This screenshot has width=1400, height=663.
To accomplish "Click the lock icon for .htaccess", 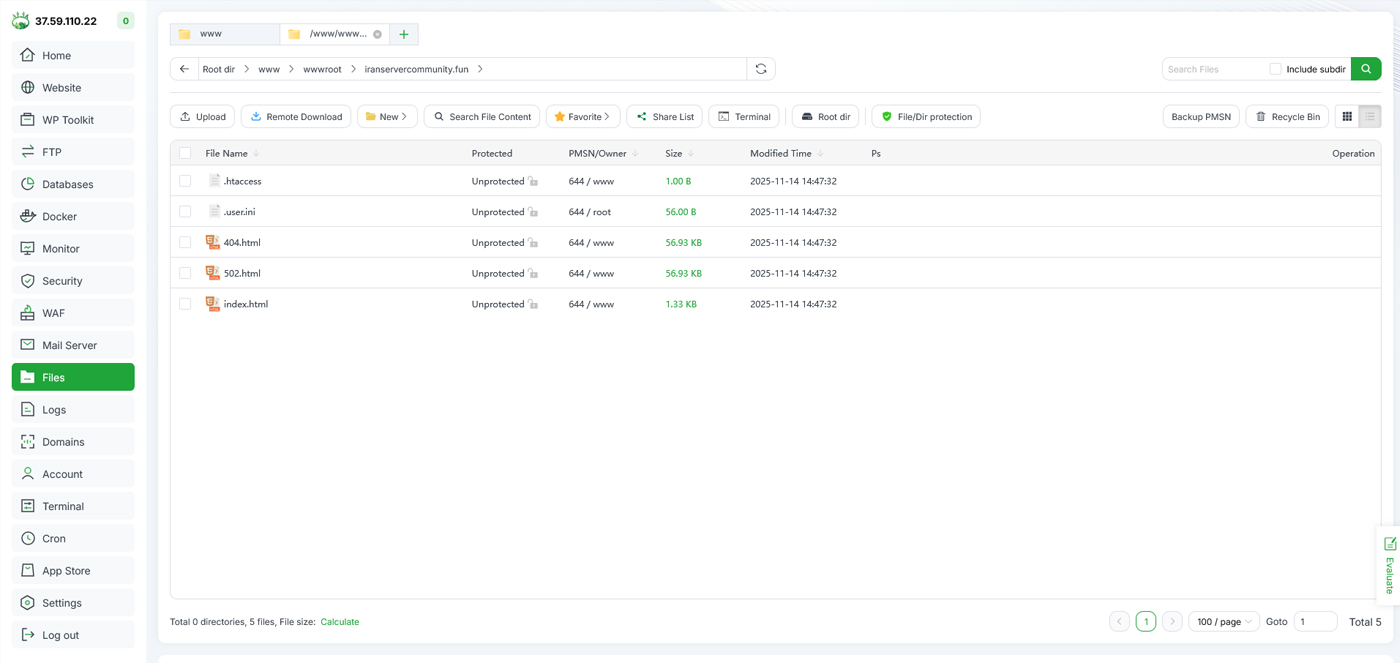I will [x=533, y=182].
